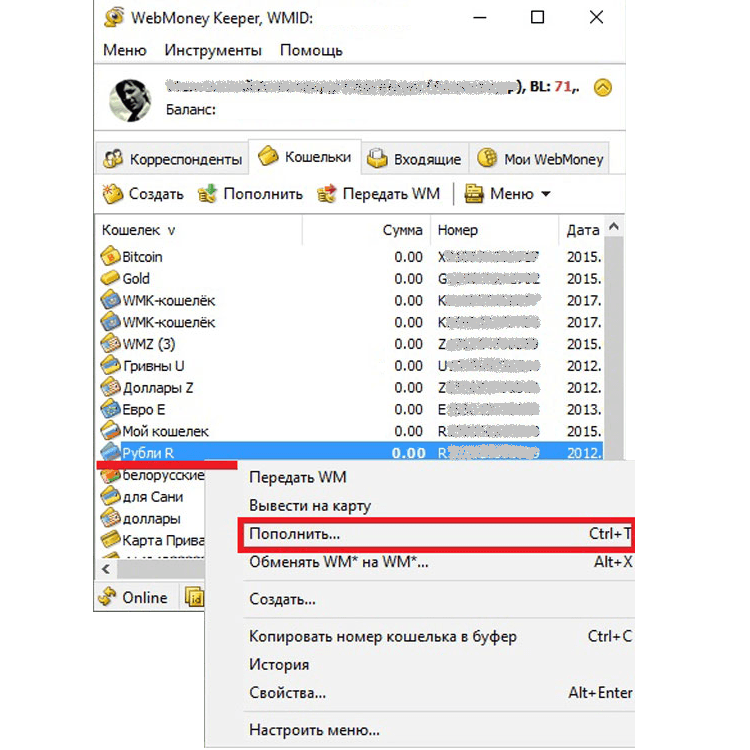Click the Мой кошелек wallet icon
750x750 pixels.
(110, 431)
